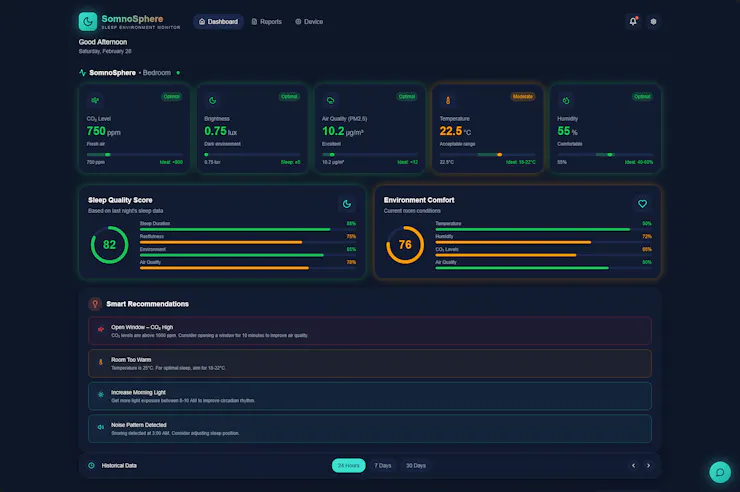Click the Historical Data label
The image size is (740, 492).
[119, 466]
